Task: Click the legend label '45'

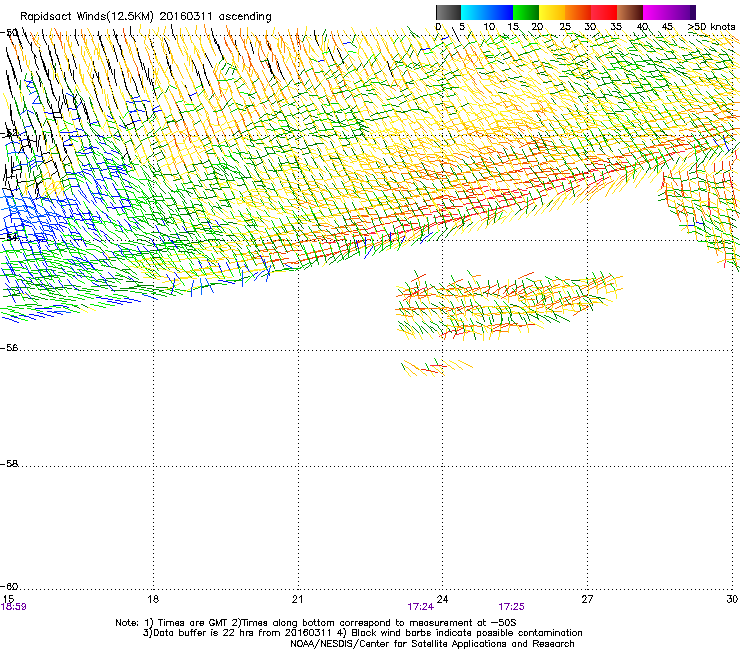Action: 667,27
